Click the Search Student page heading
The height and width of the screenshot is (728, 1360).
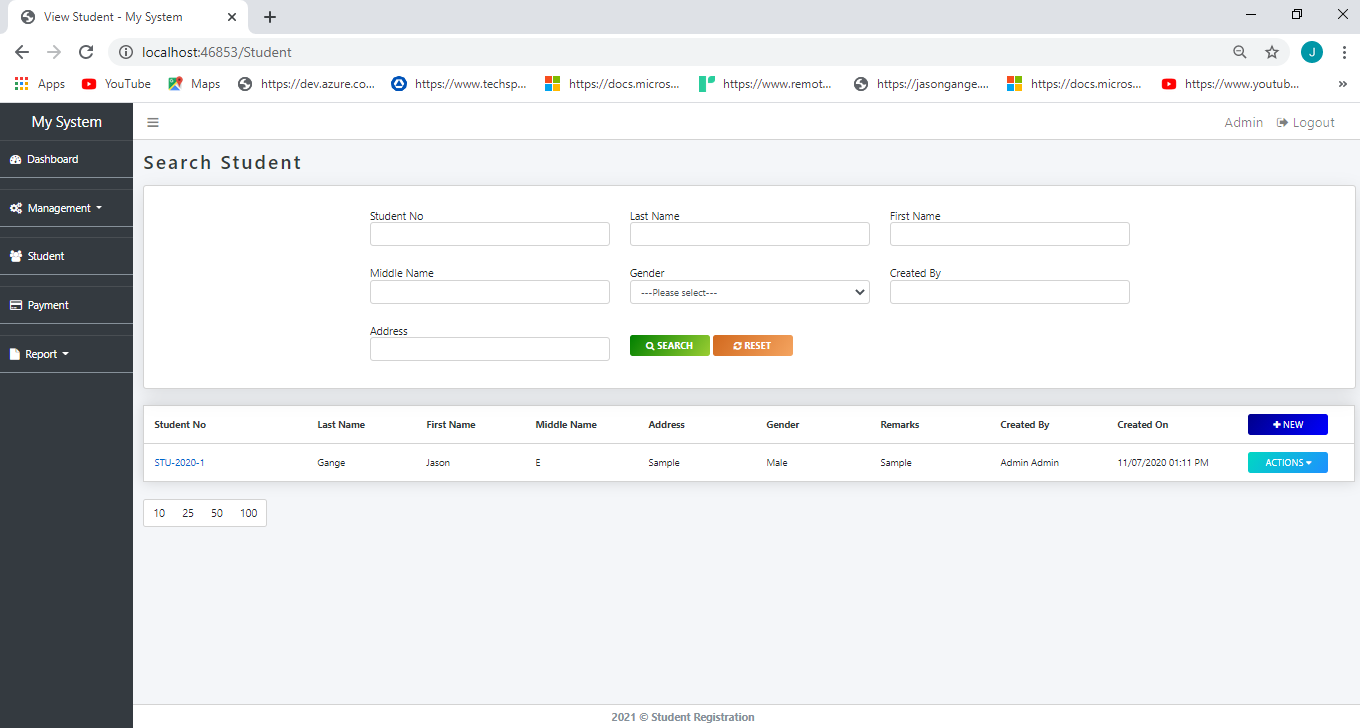click(x=223, y=163)
